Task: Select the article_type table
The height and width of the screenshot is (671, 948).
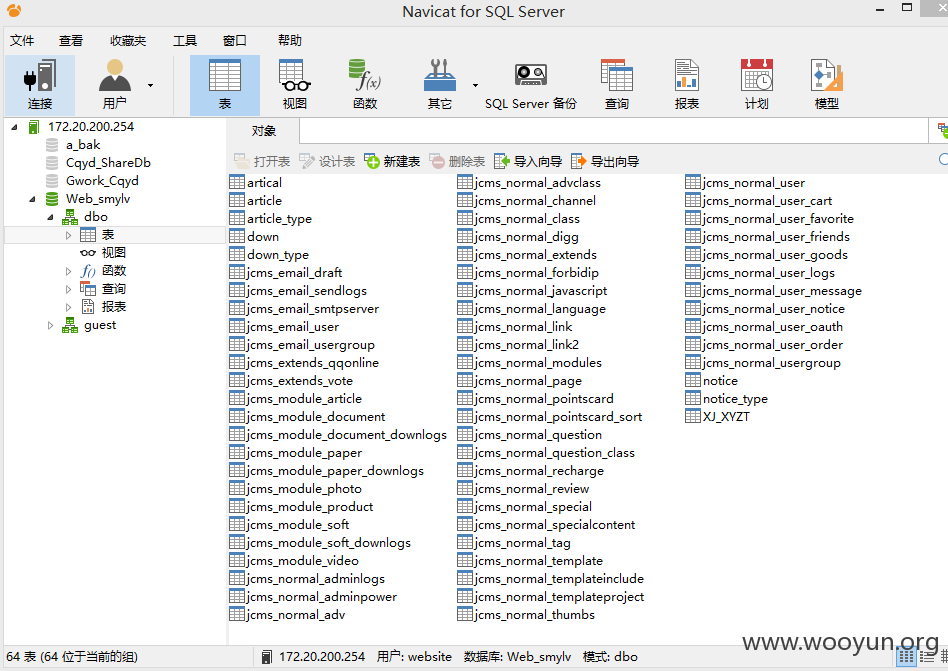Action: (279, 219)
